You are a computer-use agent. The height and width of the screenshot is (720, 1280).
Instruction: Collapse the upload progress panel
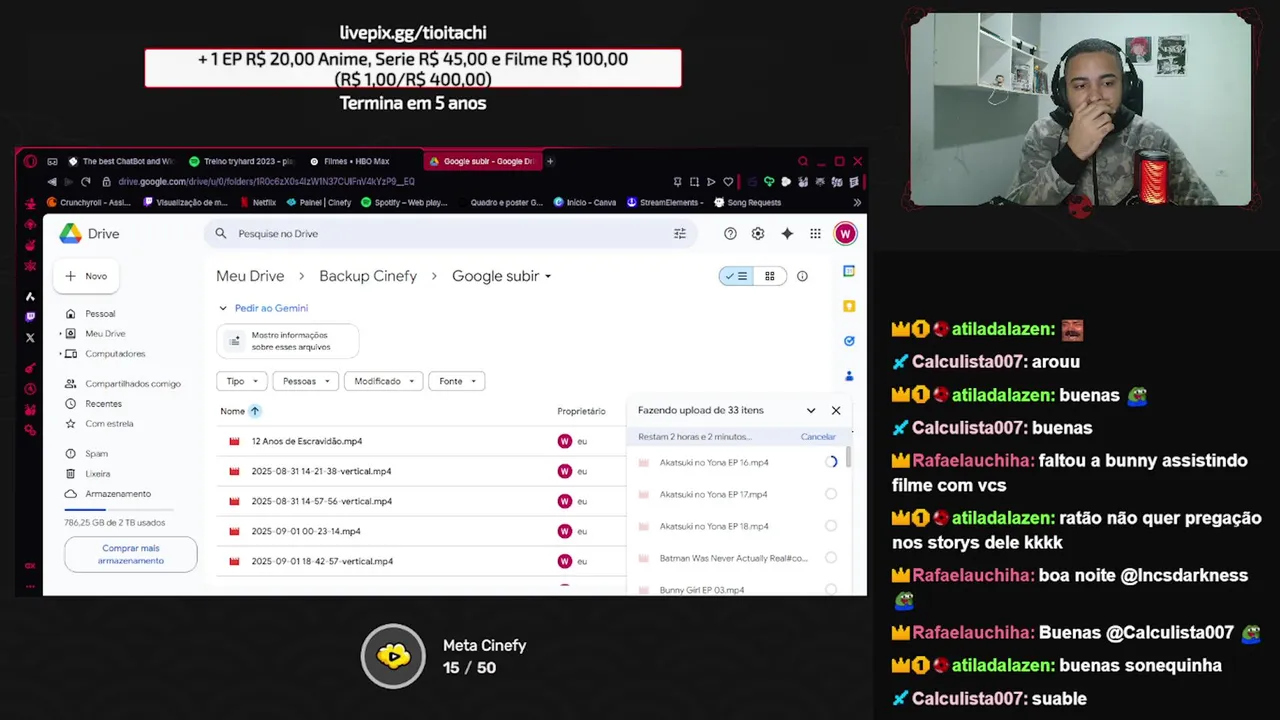(x=811, y=410)
